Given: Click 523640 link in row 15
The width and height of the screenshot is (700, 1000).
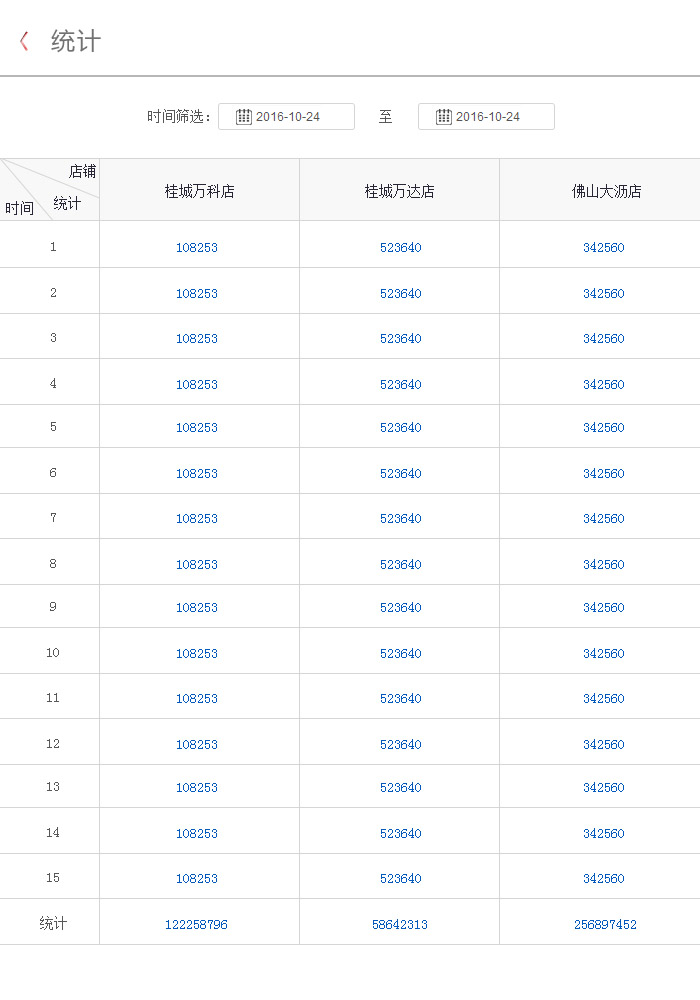Looking at the screenshot, I should (x=401, y=879).
